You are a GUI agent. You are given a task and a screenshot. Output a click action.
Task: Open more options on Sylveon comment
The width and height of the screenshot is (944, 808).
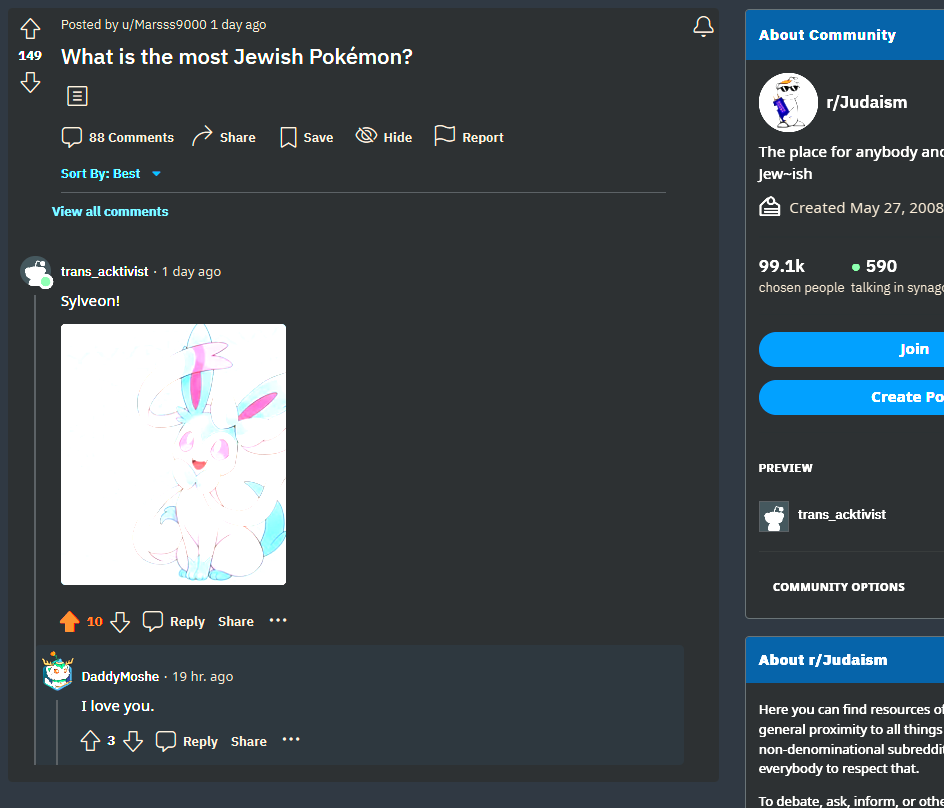[x=278, y=620]
